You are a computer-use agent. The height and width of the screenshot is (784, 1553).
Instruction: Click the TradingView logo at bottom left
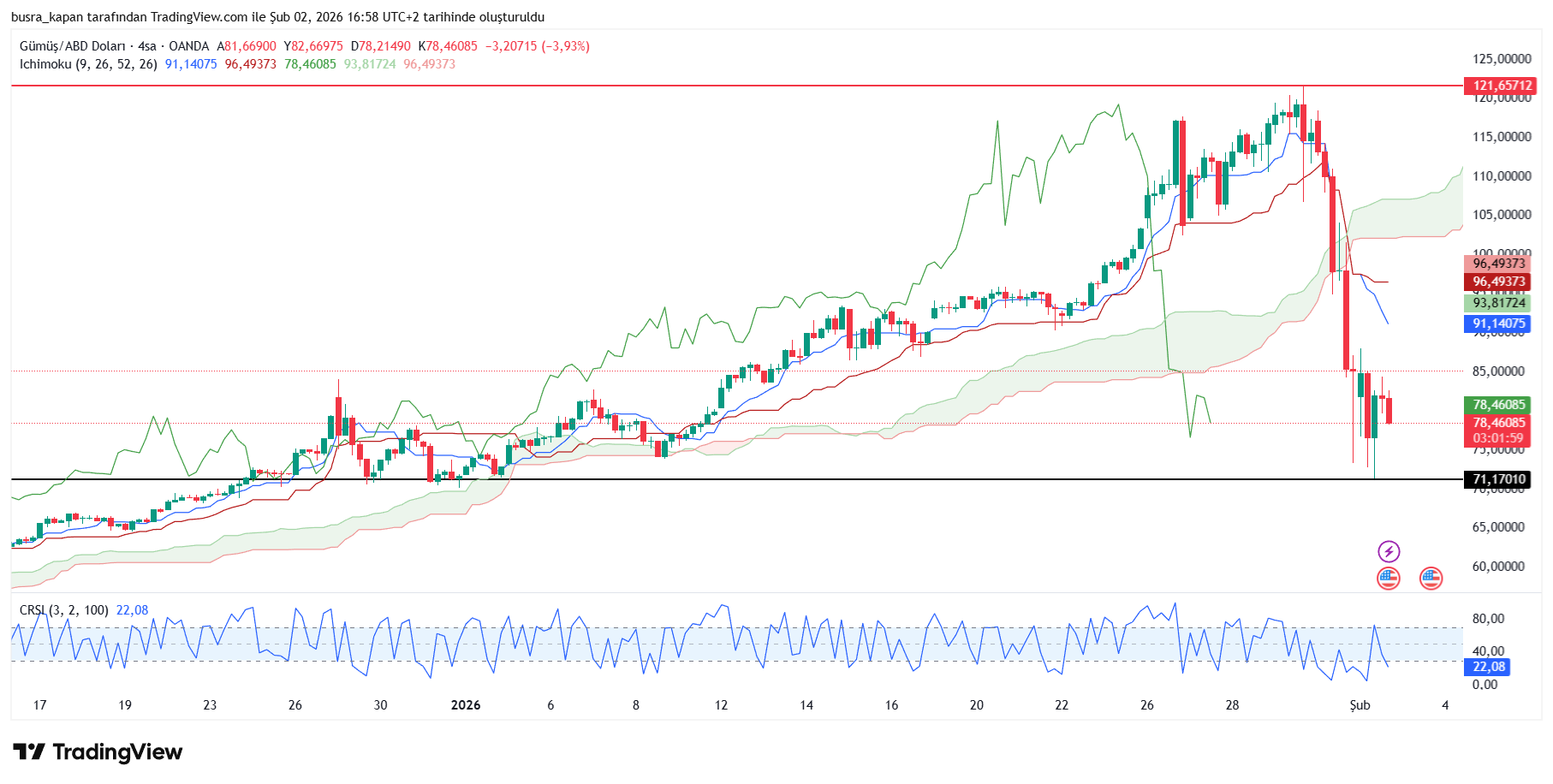98,752
